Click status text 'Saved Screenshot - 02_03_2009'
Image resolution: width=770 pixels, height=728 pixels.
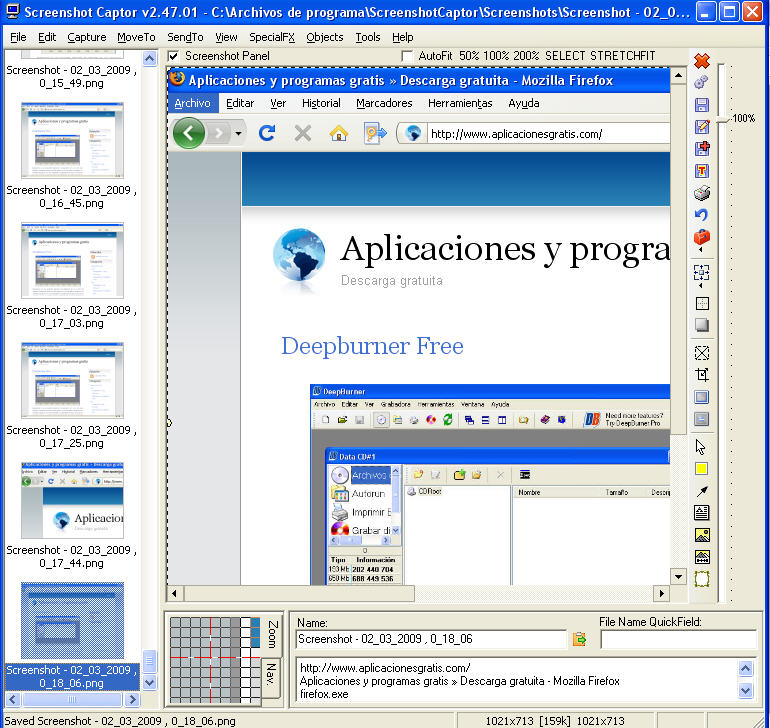[x=120, y=721]
